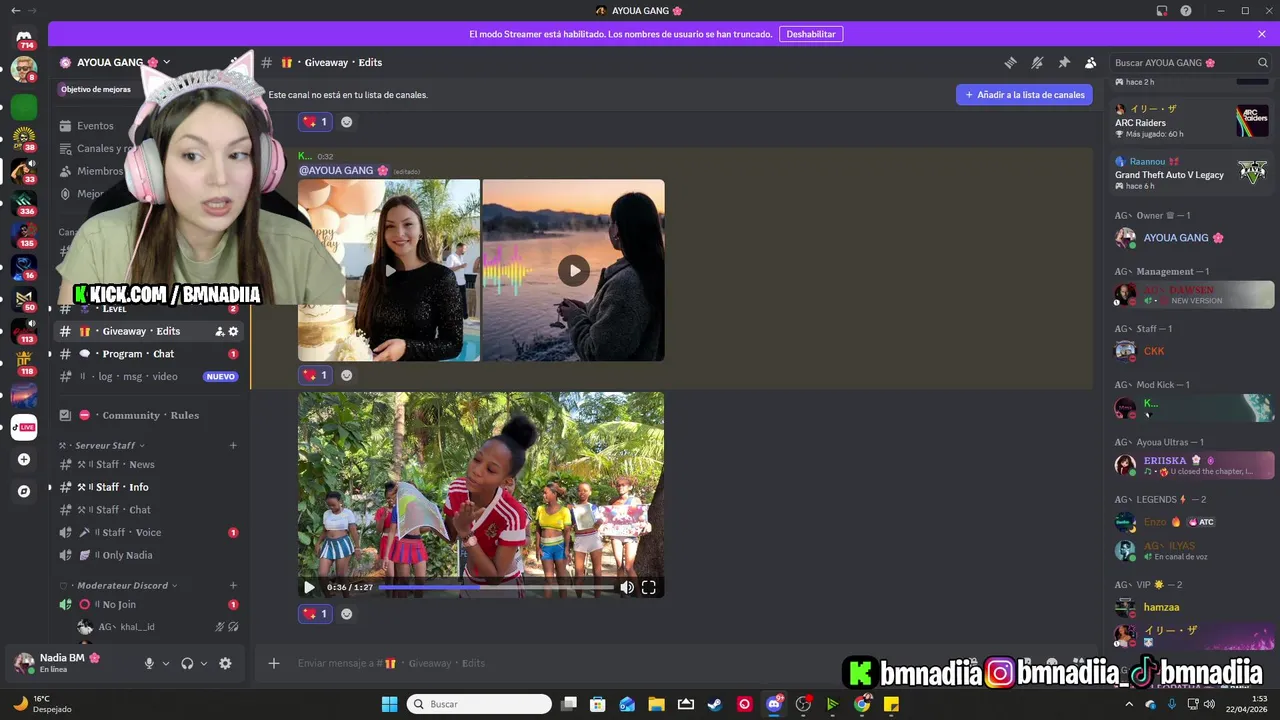1280x720 pixels.
Task: Click the @AYOUA GANG mention
Action: [343, 170]
